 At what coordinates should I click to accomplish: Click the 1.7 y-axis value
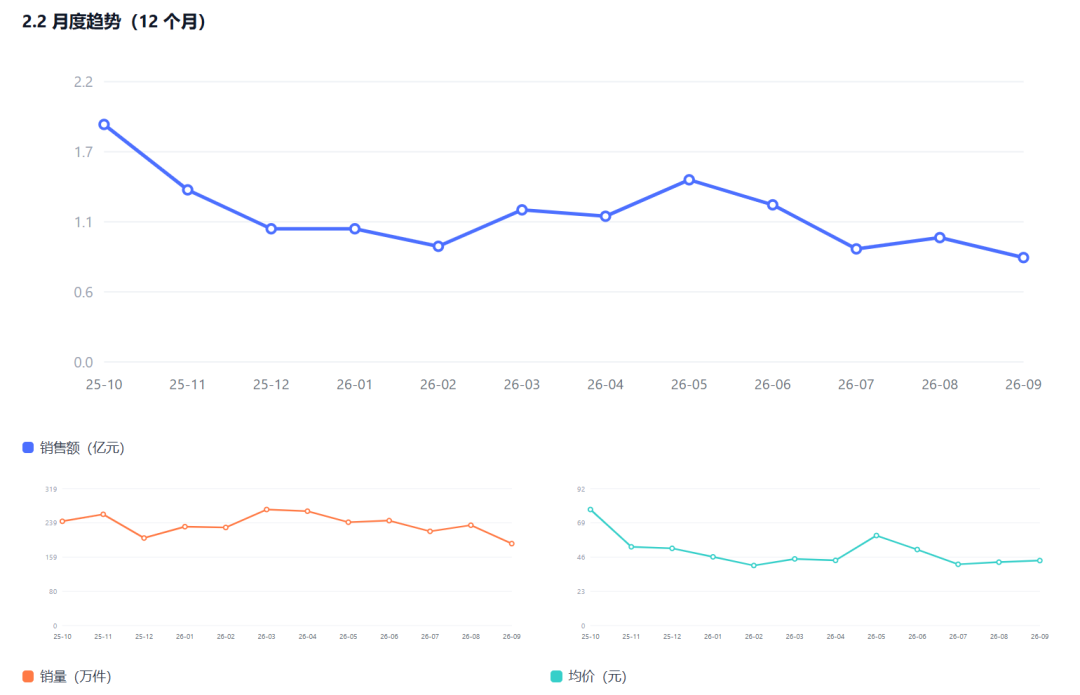[x=83, y=152]
